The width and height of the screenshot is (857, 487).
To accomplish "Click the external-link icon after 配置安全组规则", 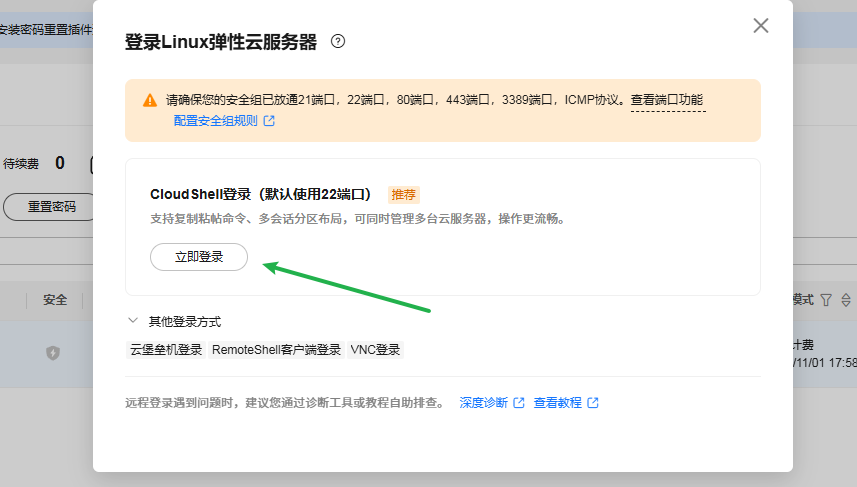I will click(x=269, y=121).
